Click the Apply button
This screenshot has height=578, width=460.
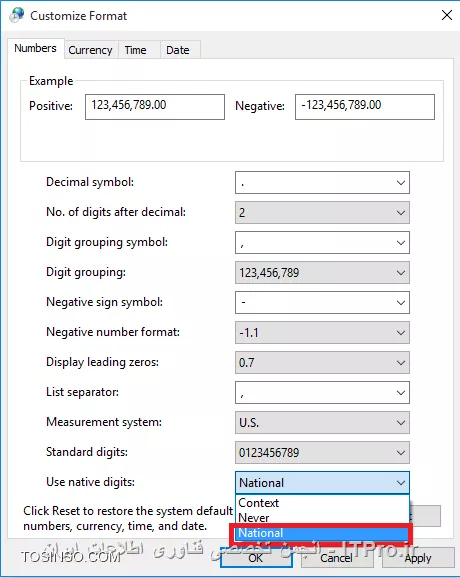(418, 558)
